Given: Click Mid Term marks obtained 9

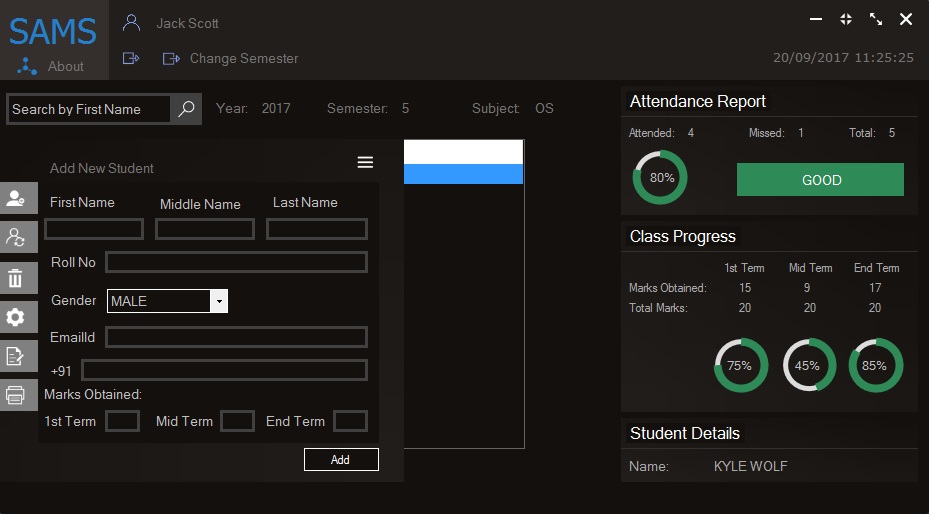Looking at the screenshot, I should (806, 288).
